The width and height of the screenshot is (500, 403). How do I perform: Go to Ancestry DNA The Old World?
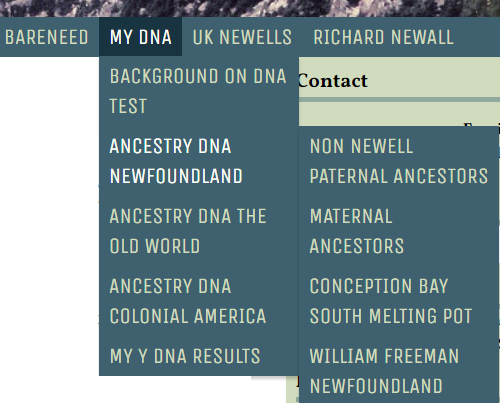199,231
